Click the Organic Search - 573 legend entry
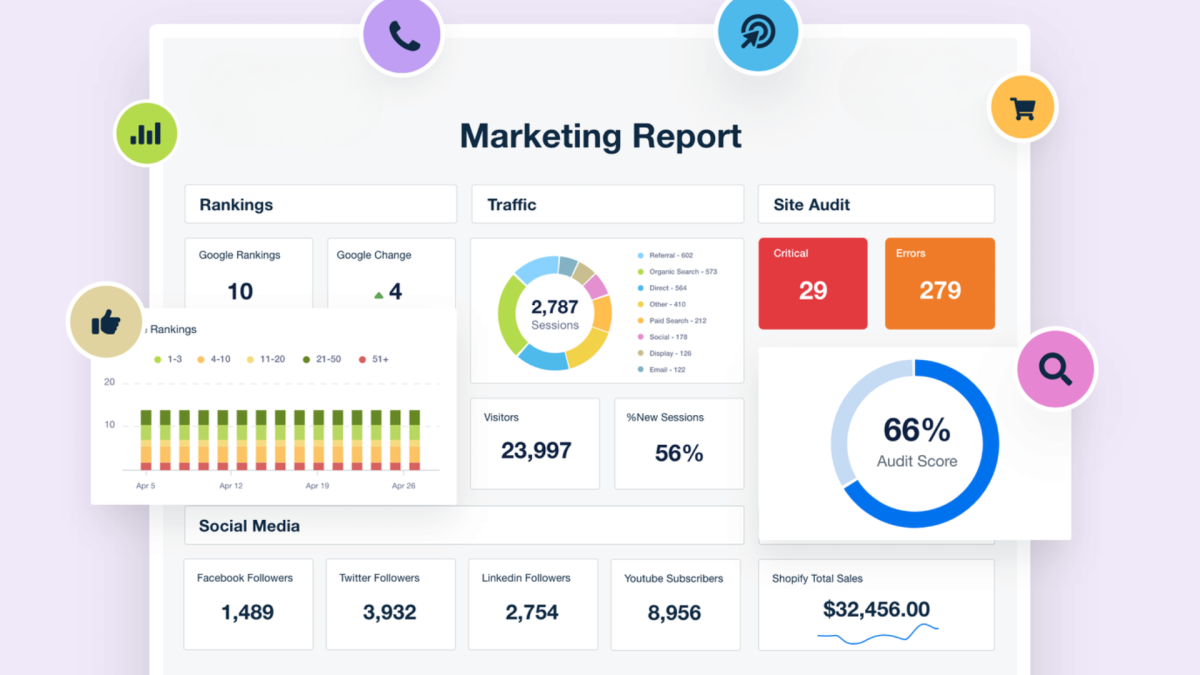 677,272
